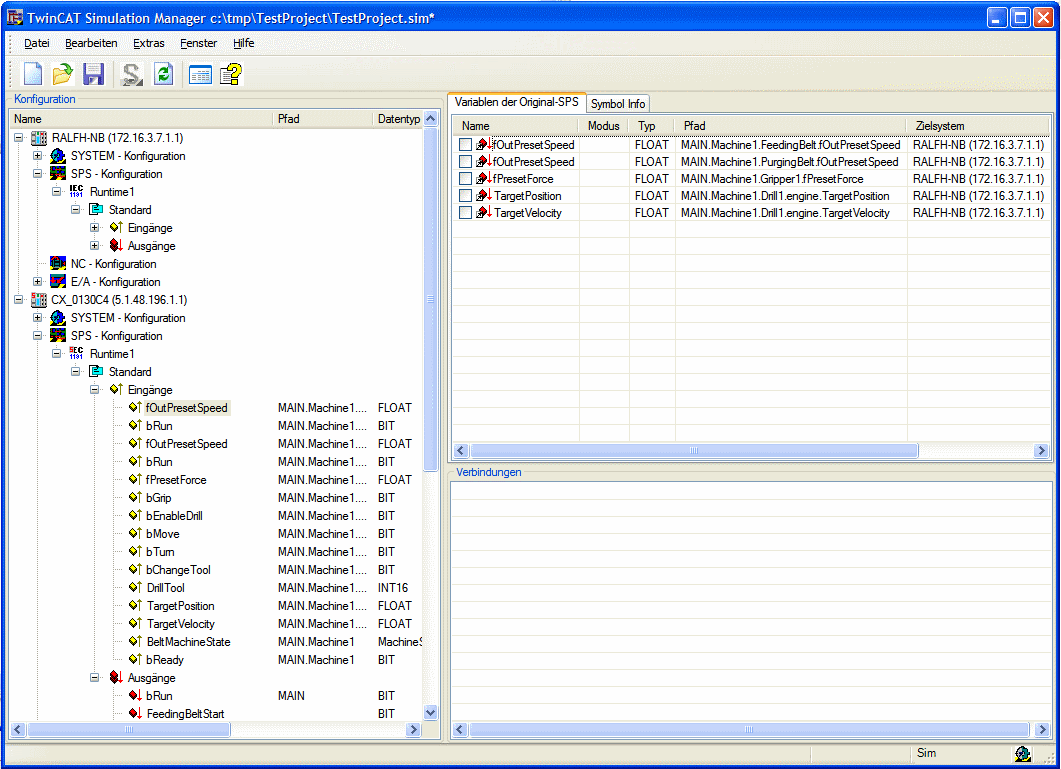Collapse the CX_0130C4 root node

19,299
